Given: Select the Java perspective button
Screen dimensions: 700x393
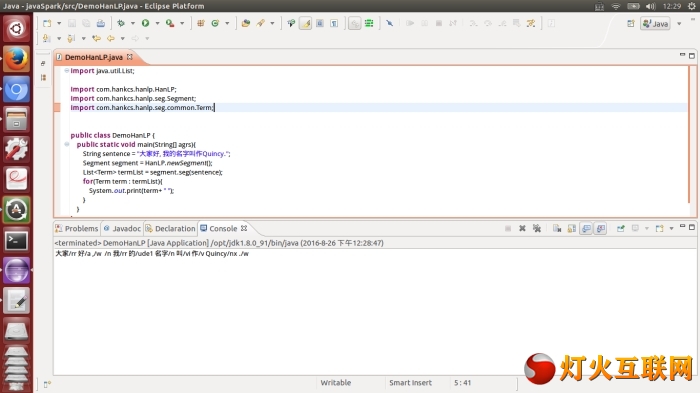Looking at the screenshot, I should [655, 23].
